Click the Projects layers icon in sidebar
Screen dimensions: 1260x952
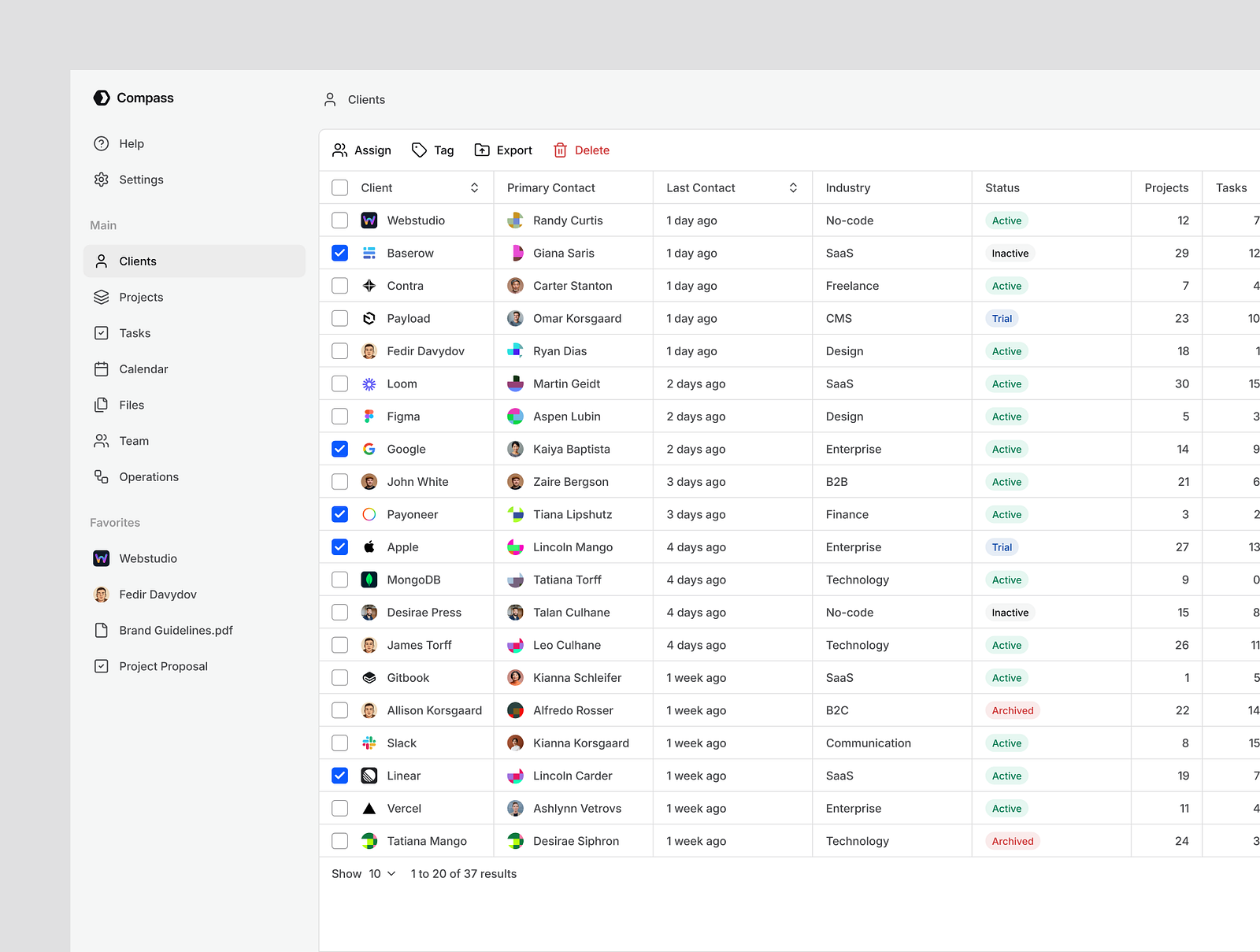102,297
